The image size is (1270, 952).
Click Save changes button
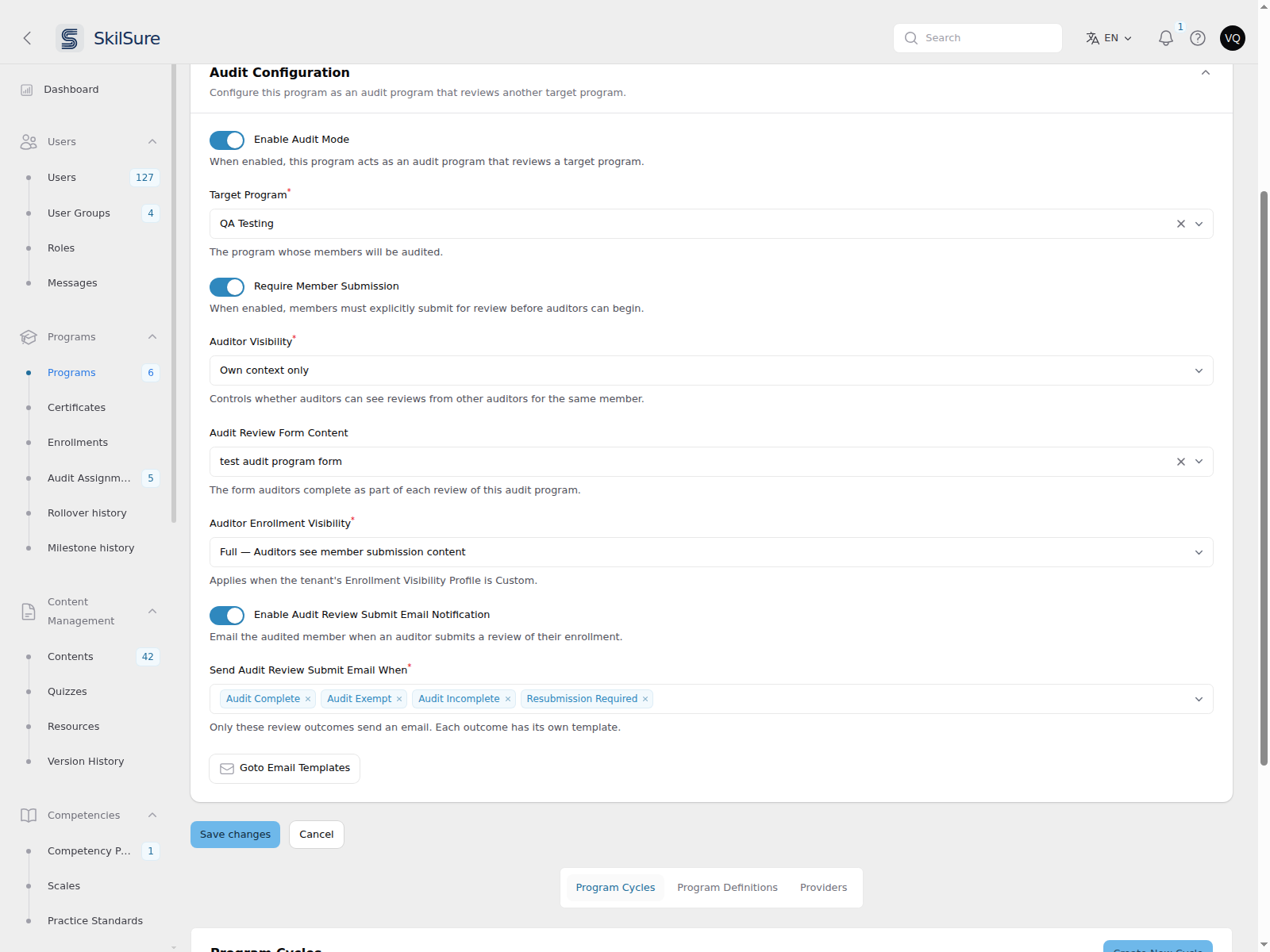[235, 835]
